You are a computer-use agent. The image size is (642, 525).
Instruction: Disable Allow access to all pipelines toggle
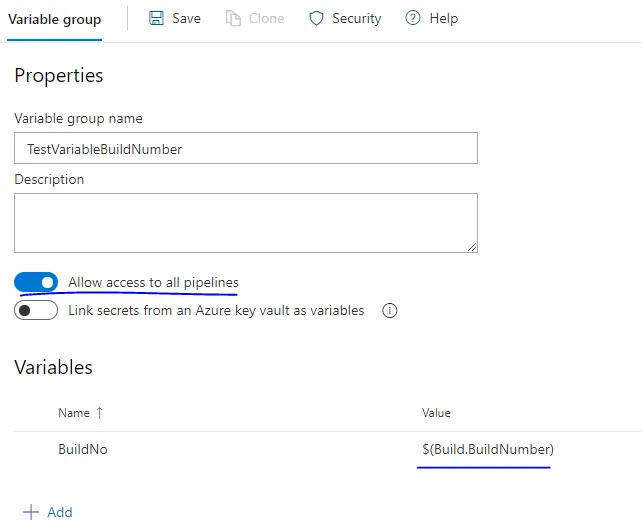click(36, 283)
